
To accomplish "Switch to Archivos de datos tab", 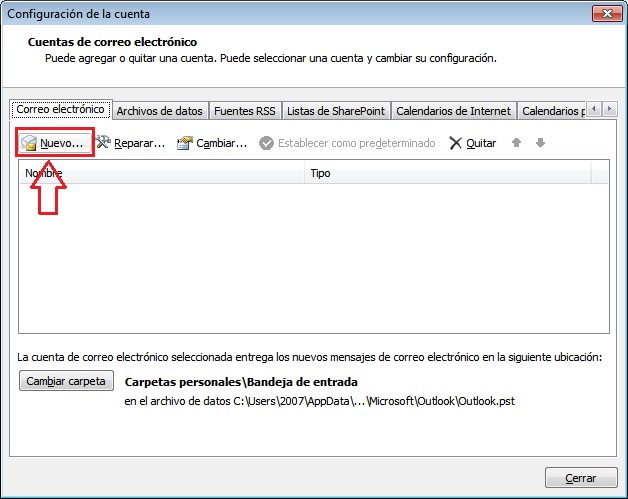I will pyautogui.click(x=159, y=111).
